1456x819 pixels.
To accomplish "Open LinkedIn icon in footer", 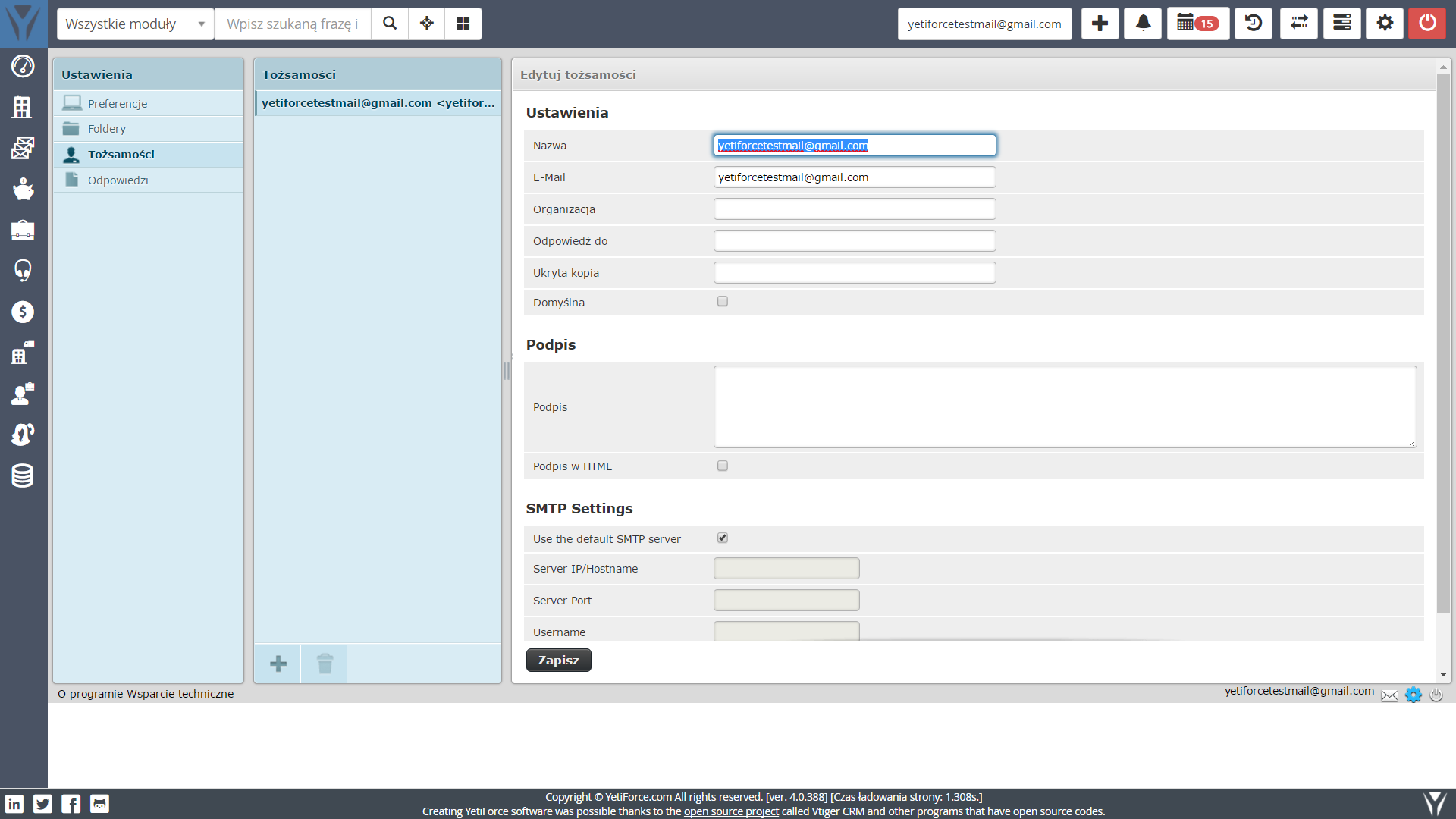I will pyautogui.click(x=14, y=804).
